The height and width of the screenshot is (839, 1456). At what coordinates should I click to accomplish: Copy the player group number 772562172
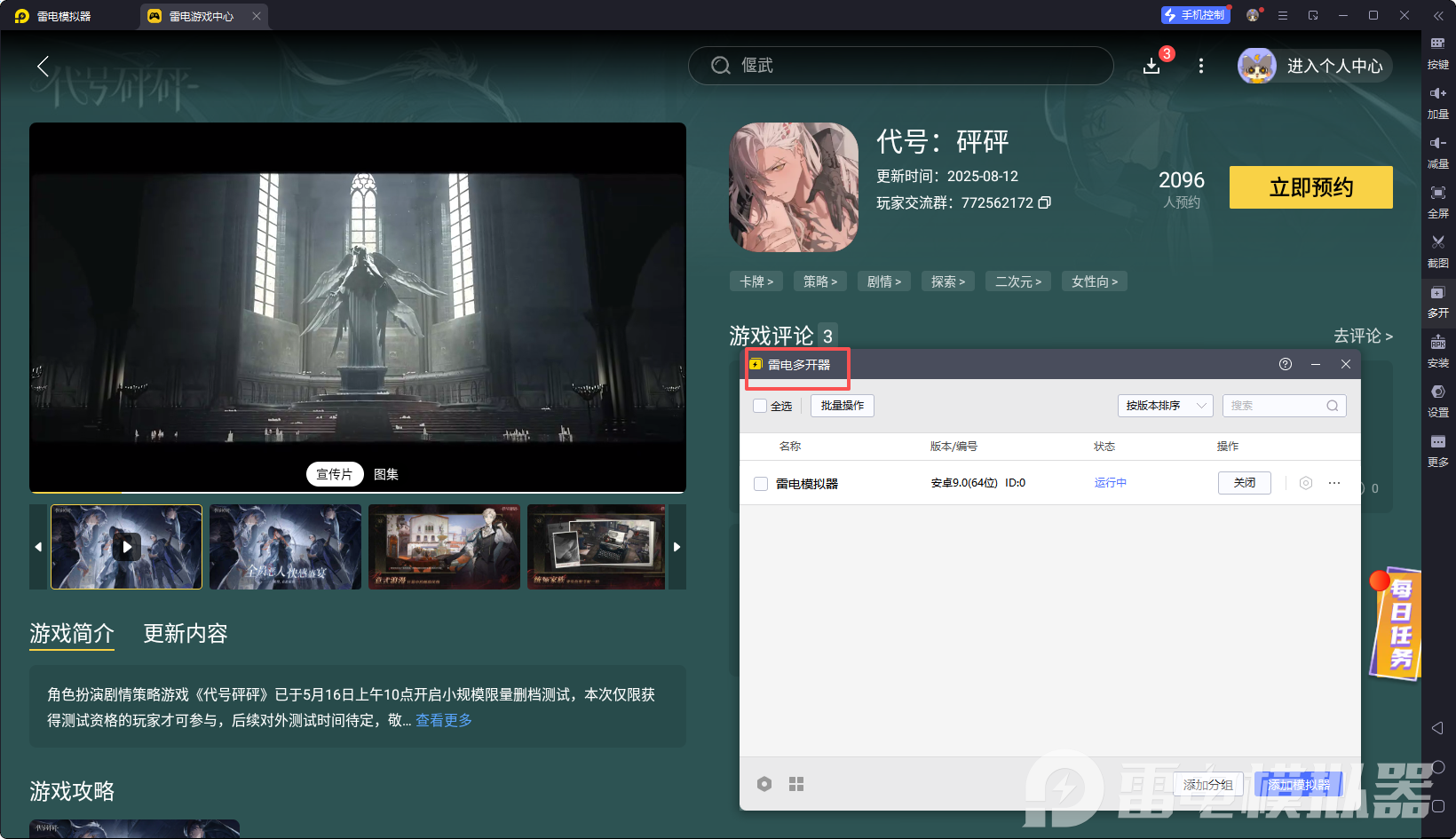tap(1045, 202)
